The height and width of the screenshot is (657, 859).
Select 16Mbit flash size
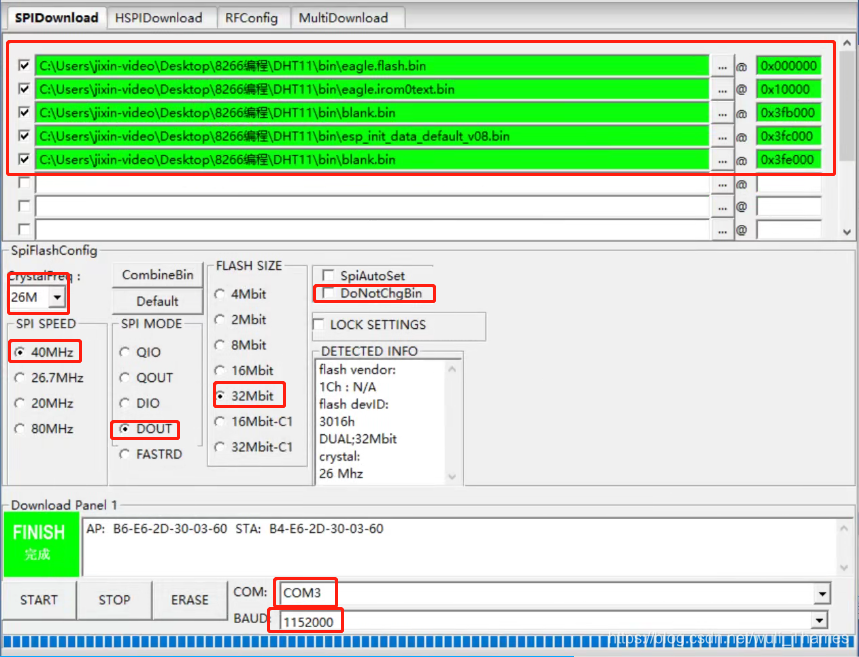click(244, 370)
